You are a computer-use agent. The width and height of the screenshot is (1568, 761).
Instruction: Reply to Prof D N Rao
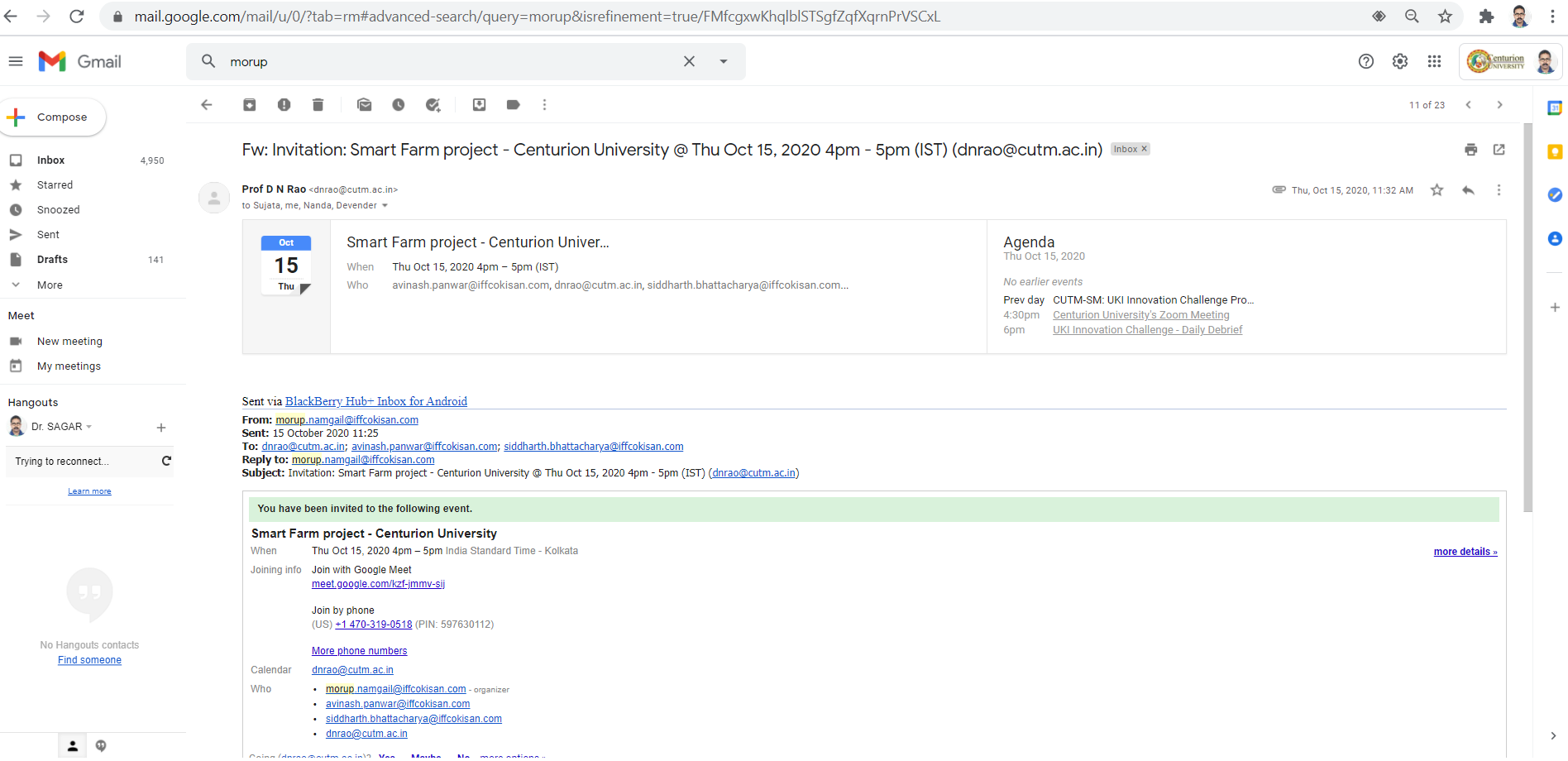tap(1469, 190)
